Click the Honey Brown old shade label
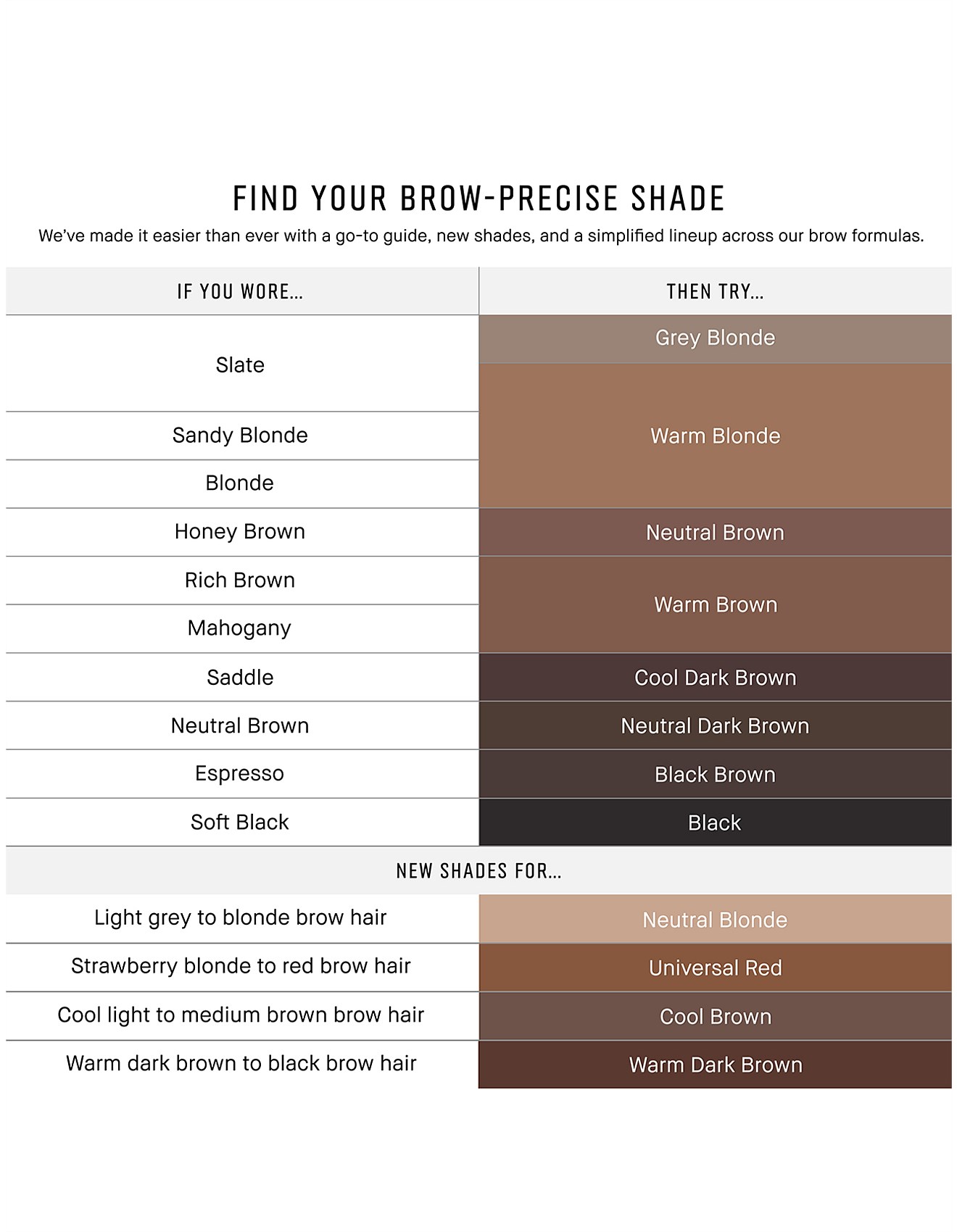Screen dimensions: 957x1232 tap(240, 531)
